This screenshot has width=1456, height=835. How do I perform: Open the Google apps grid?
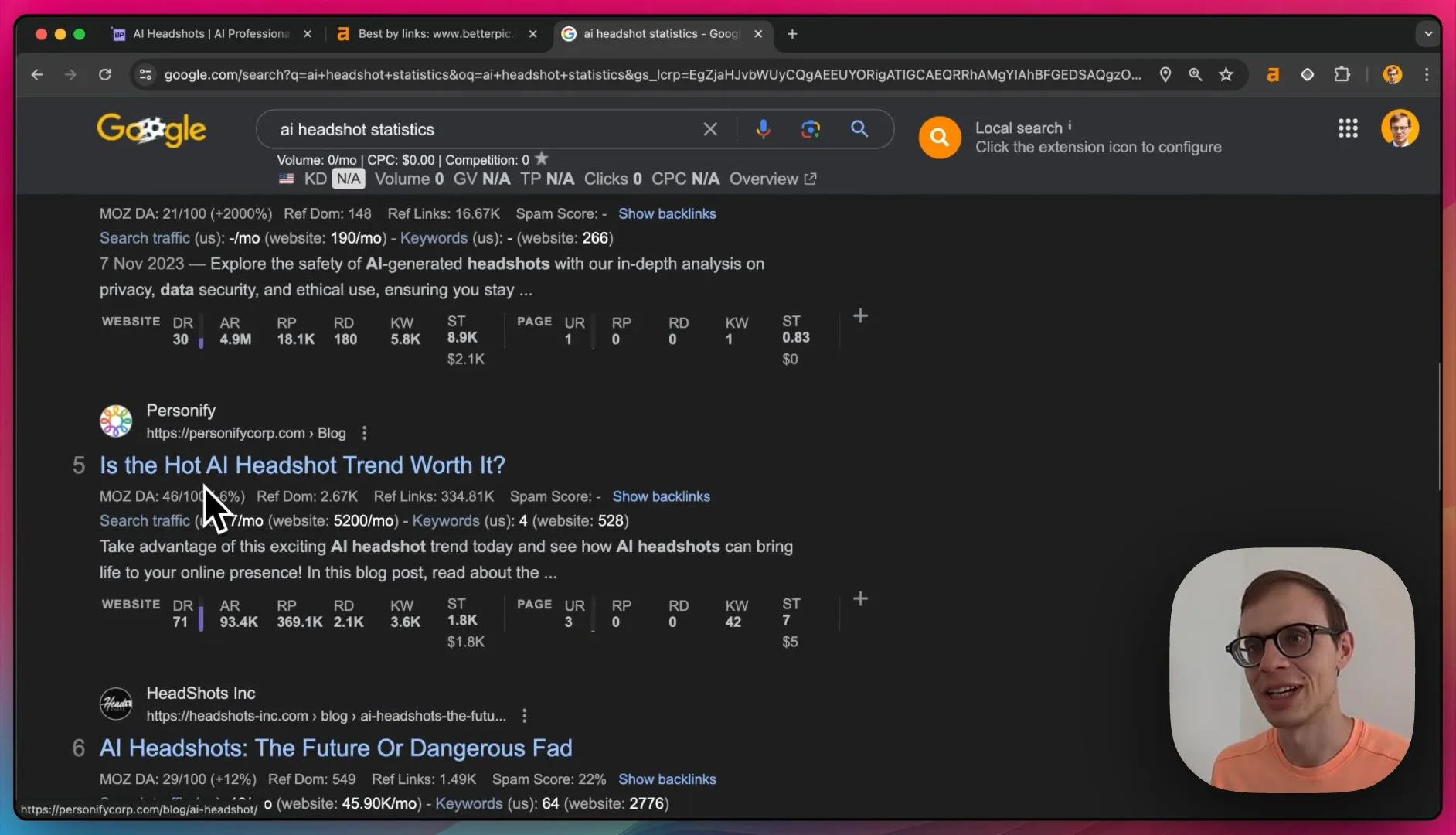1348,128
